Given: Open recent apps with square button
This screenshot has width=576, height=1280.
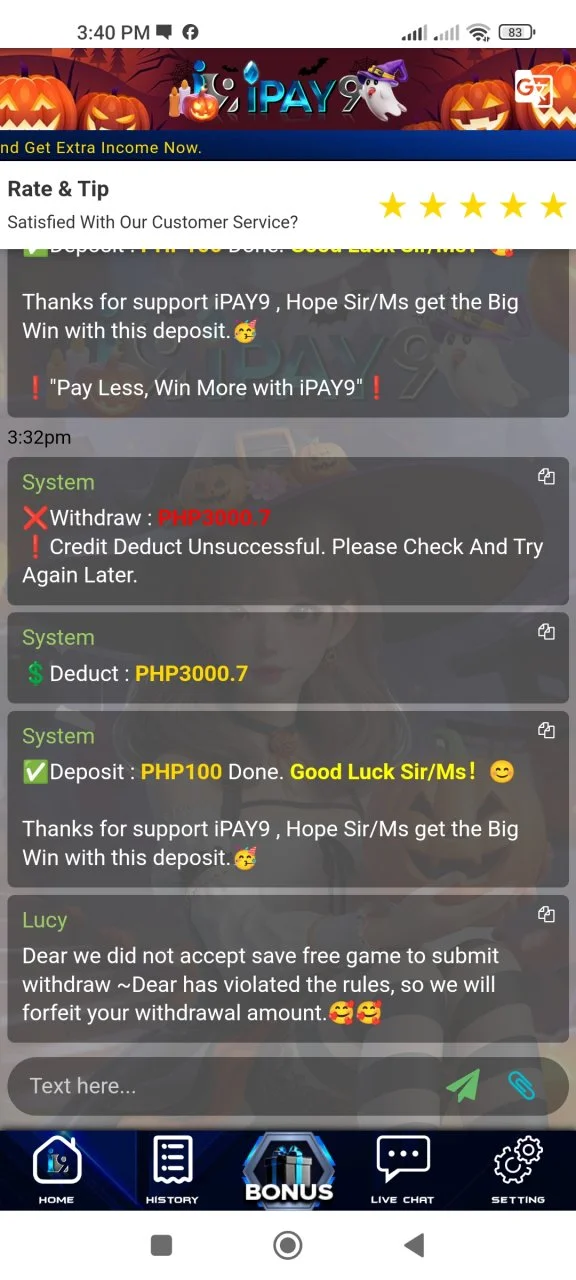Looking at the screenshot, I should (x=161, y=1245).
